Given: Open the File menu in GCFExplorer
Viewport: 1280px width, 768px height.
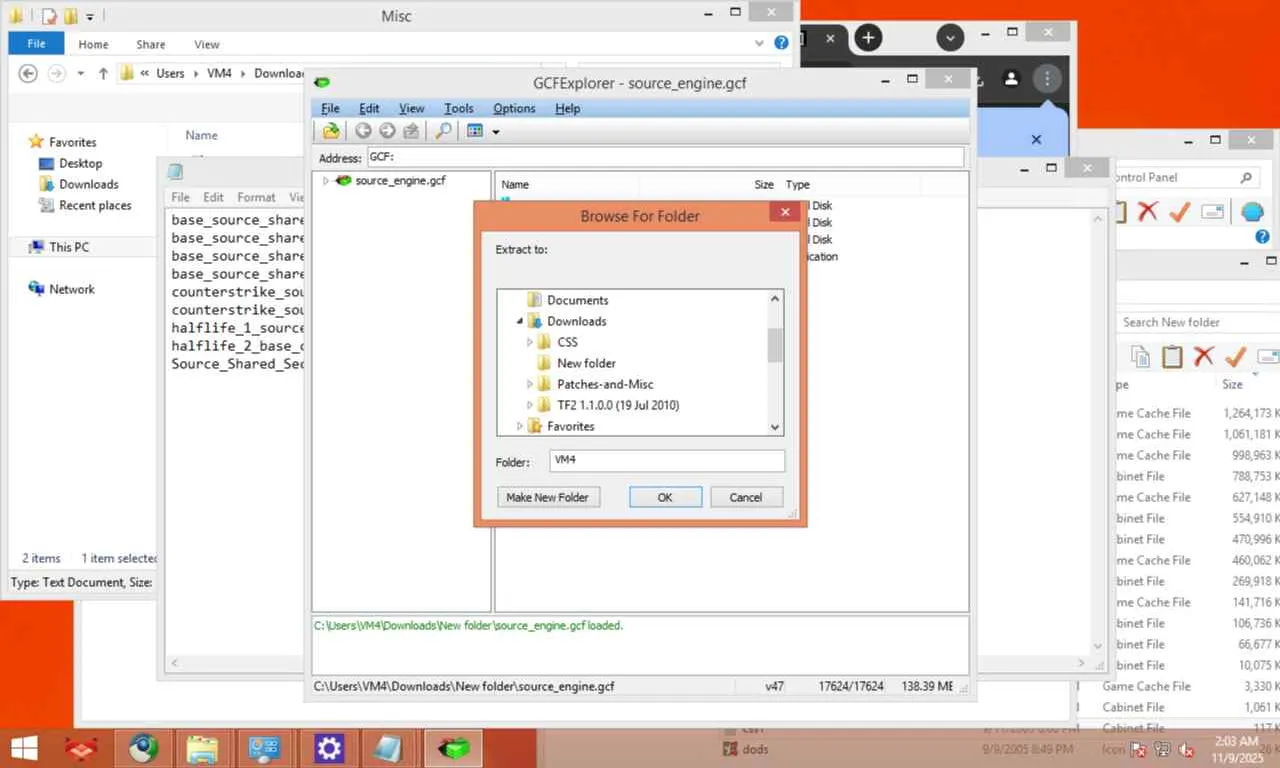Looking at the screenshot, I should tap(330, 108).
